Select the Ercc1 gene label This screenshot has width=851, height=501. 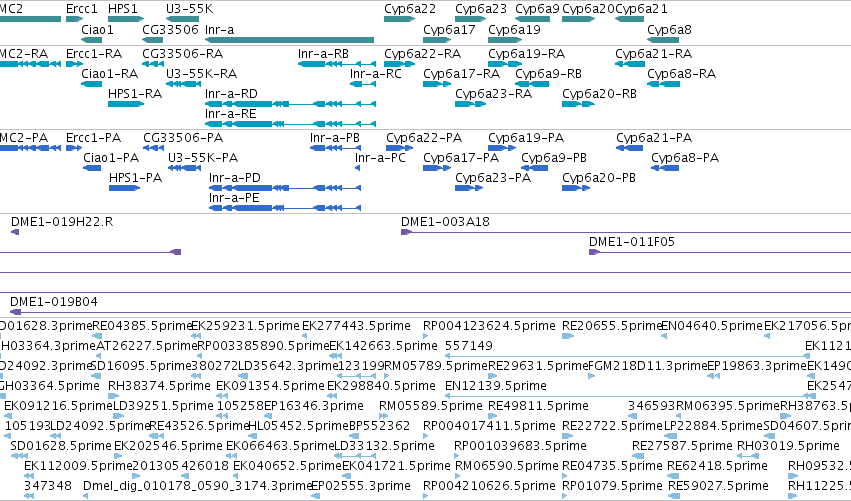click(x=81, y=9)
